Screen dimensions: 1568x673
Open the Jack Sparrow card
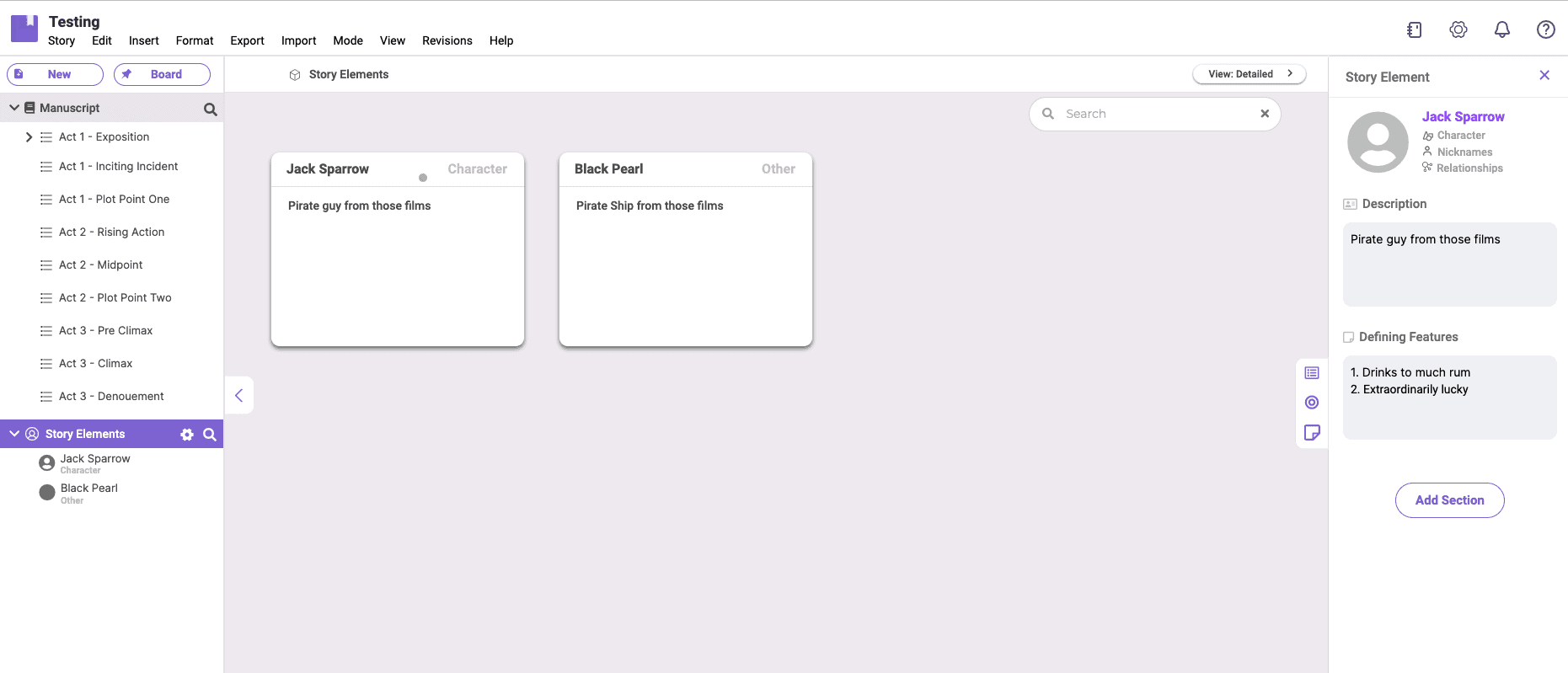click(398, 249)
